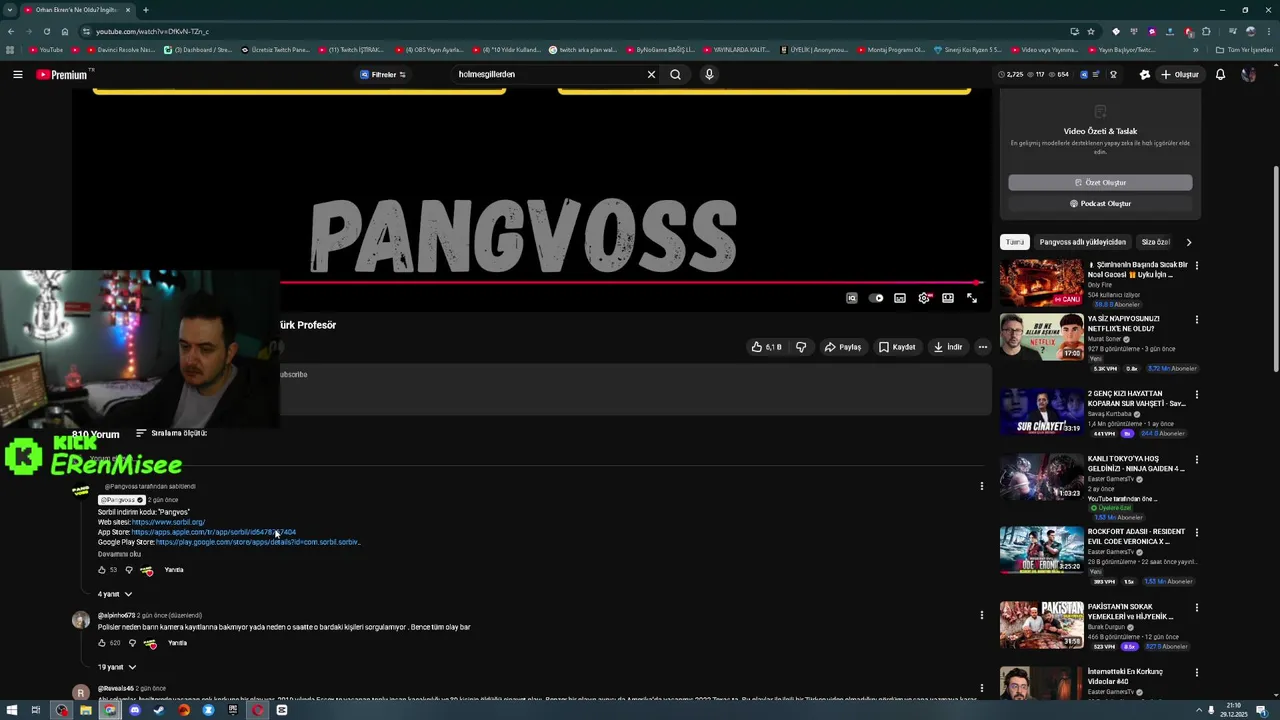Dislike the video
This screenshot has width=1280, height=720.
click(x=800, y=347)
